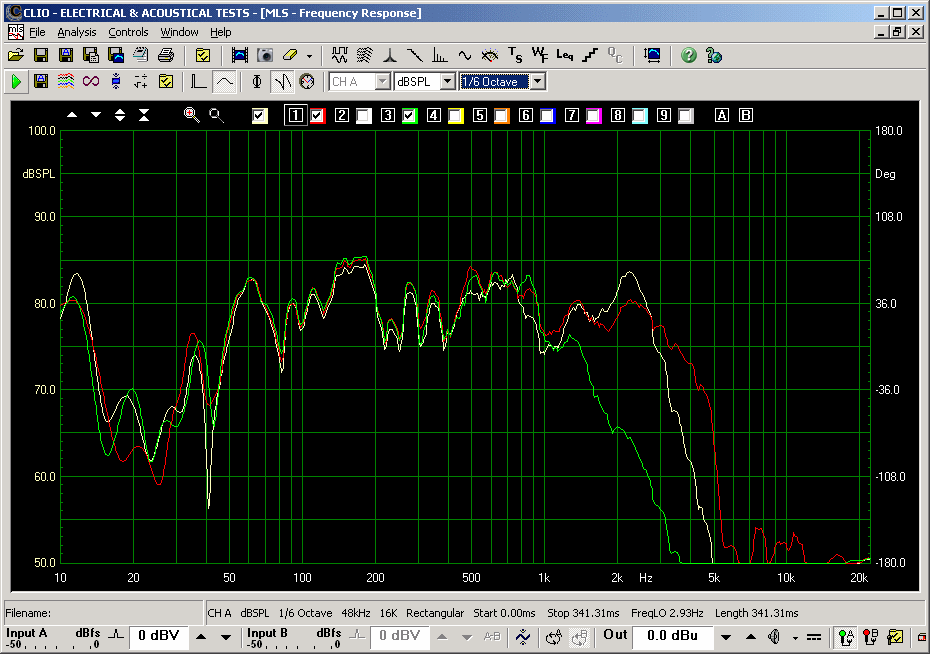Click the green Go measurement button
This screenshot has height=654, width=930.
click(x=16, y=81)
